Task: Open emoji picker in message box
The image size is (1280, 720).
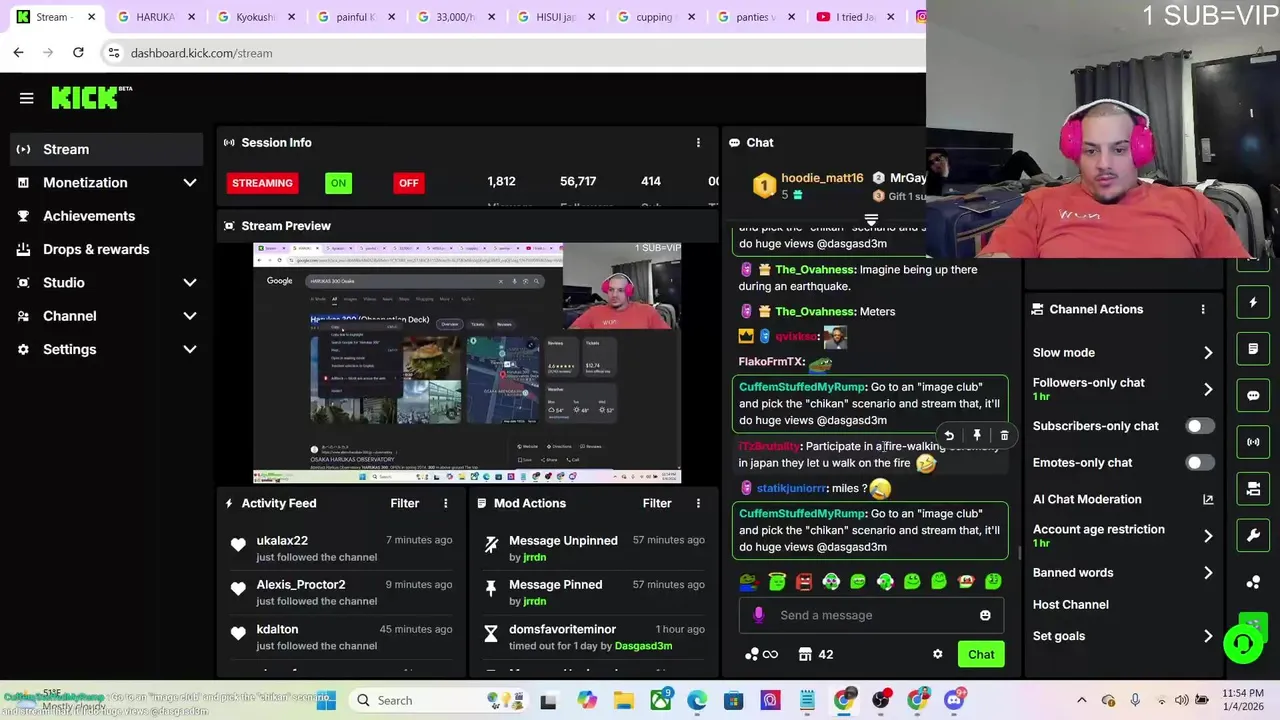Action: (x=985, y=615)
